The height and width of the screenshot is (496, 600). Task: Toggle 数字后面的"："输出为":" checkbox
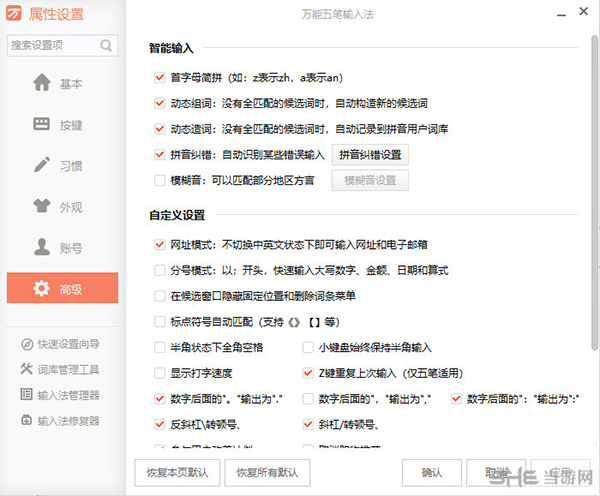click(456, 399)
